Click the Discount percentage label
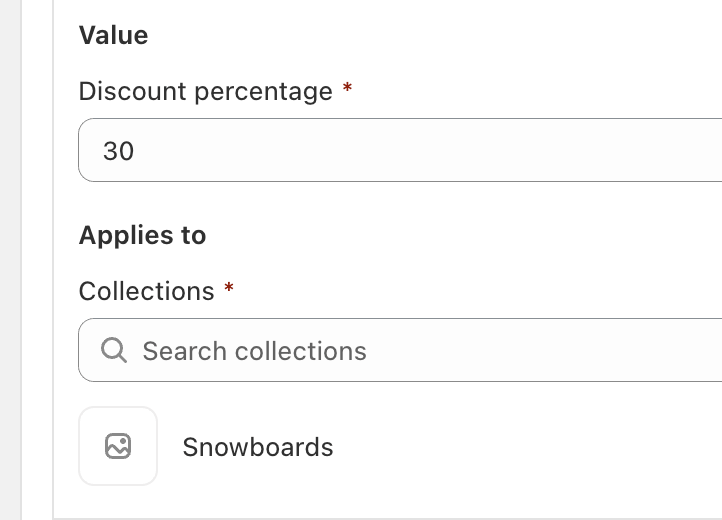 pos(206,91)
